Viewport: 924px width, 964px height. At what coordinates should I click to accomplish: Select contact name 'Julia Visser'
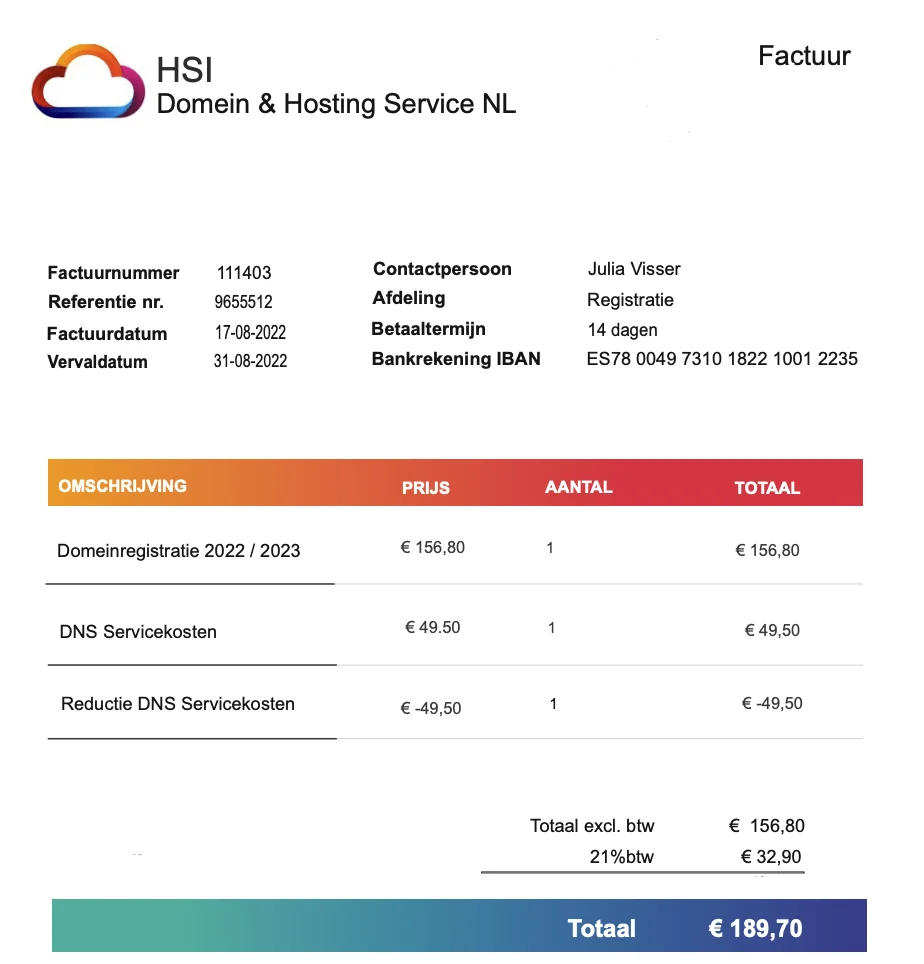click(x=634, y=269)
